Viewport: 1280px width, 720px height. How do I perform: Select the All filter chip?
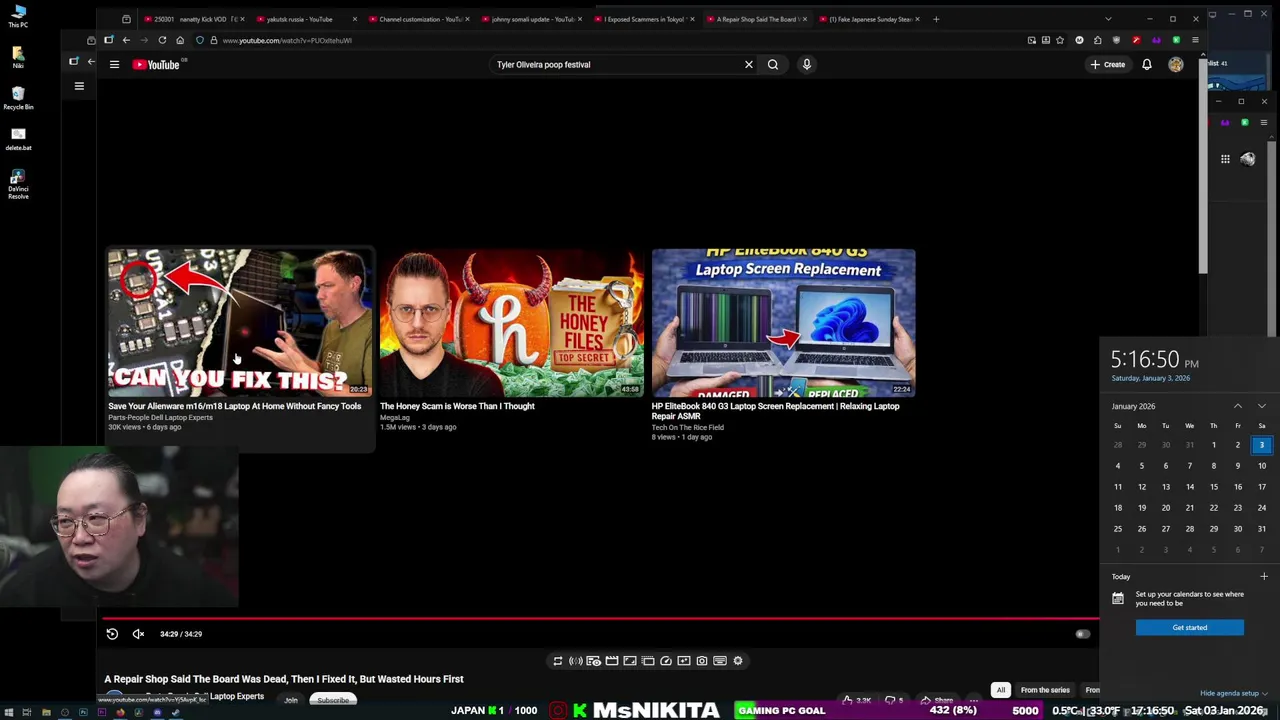click(x=1000, y=690)
